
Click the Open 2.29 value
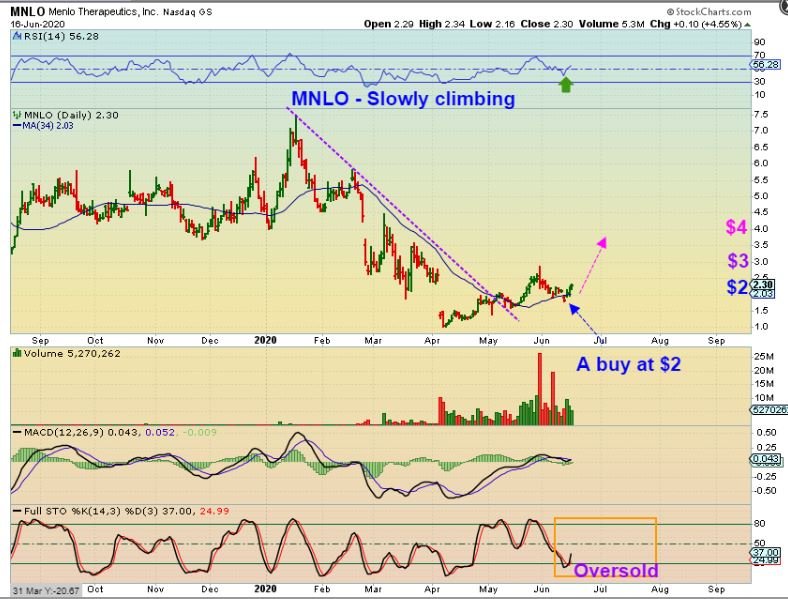(x=388, y=24)
